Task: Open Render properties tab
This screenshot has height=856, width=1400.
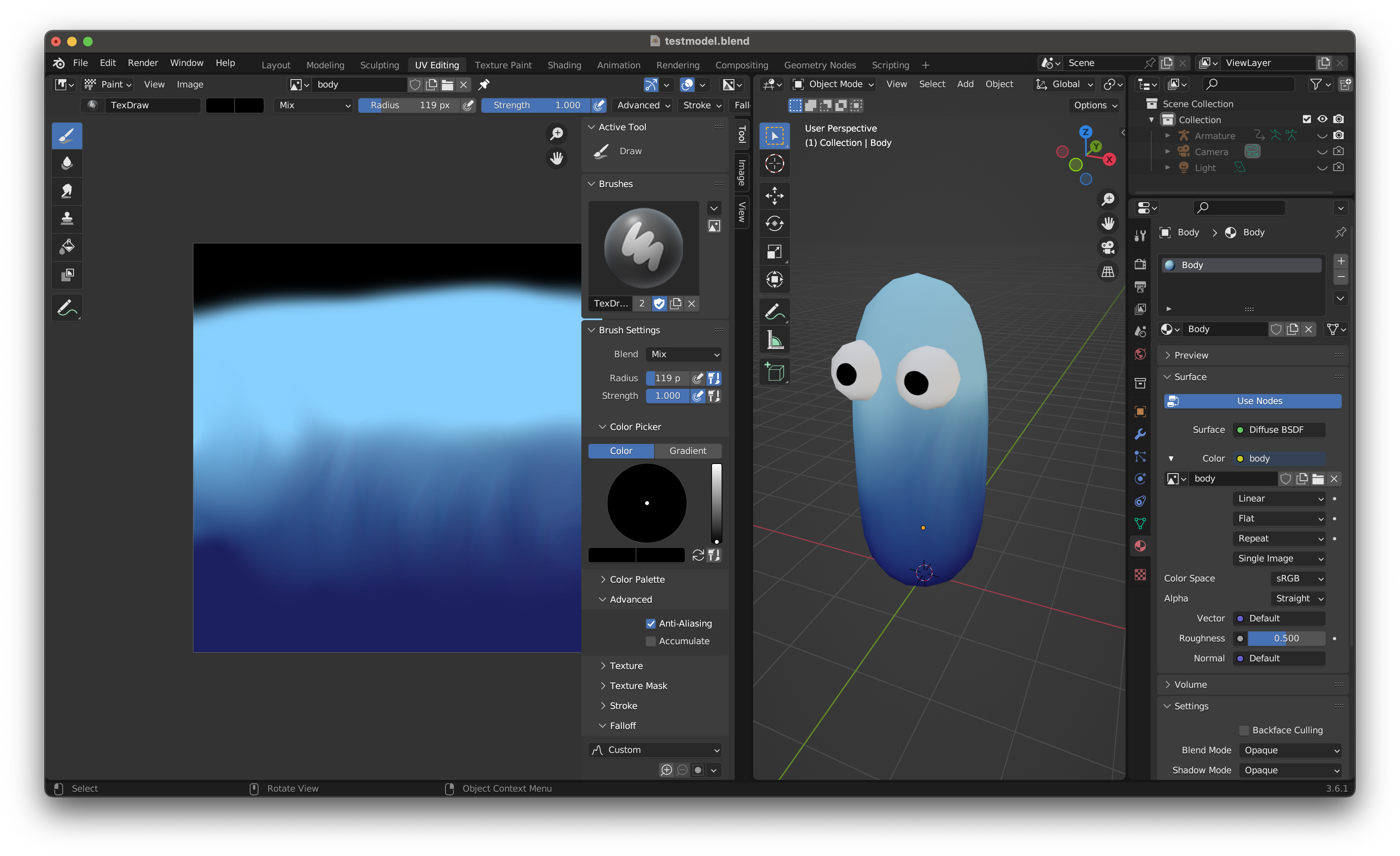Action: pyautogui.click(x=1140, y=264)
